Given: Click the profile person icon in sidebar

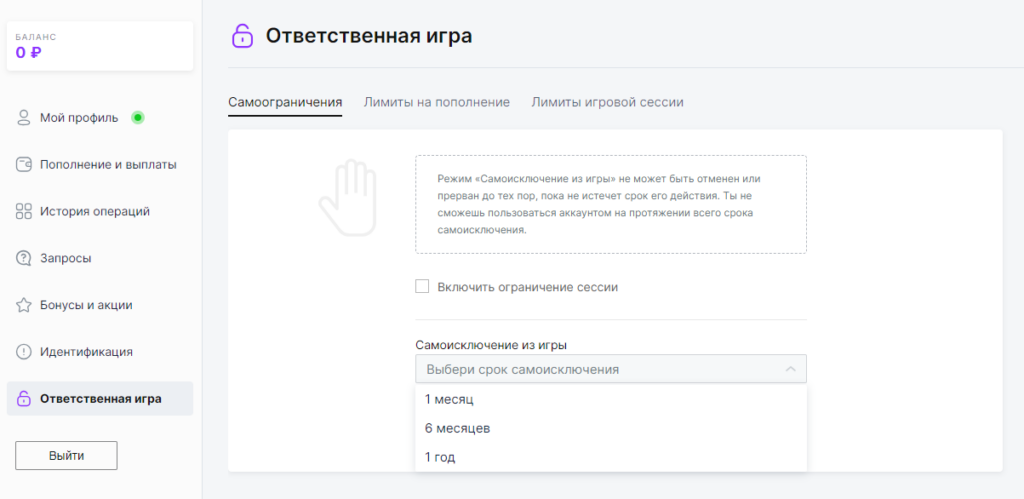Looking at the screenshot, I should [x=24, y=118].
